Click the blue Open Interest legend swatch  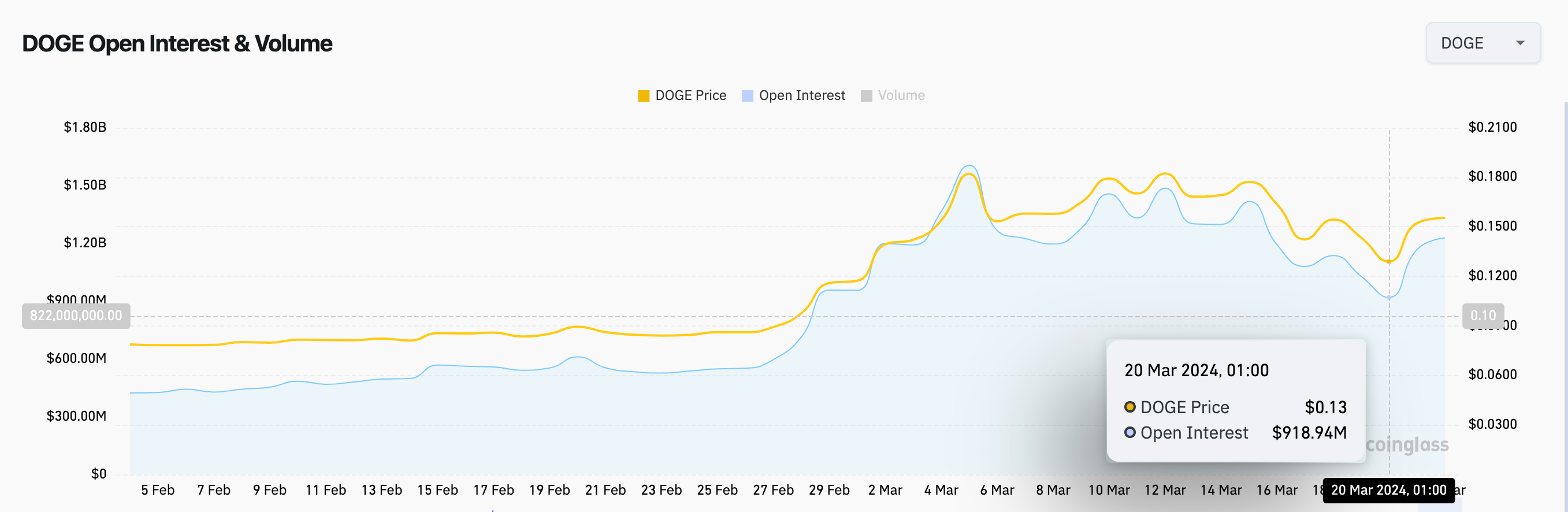[x=748, y=96]
